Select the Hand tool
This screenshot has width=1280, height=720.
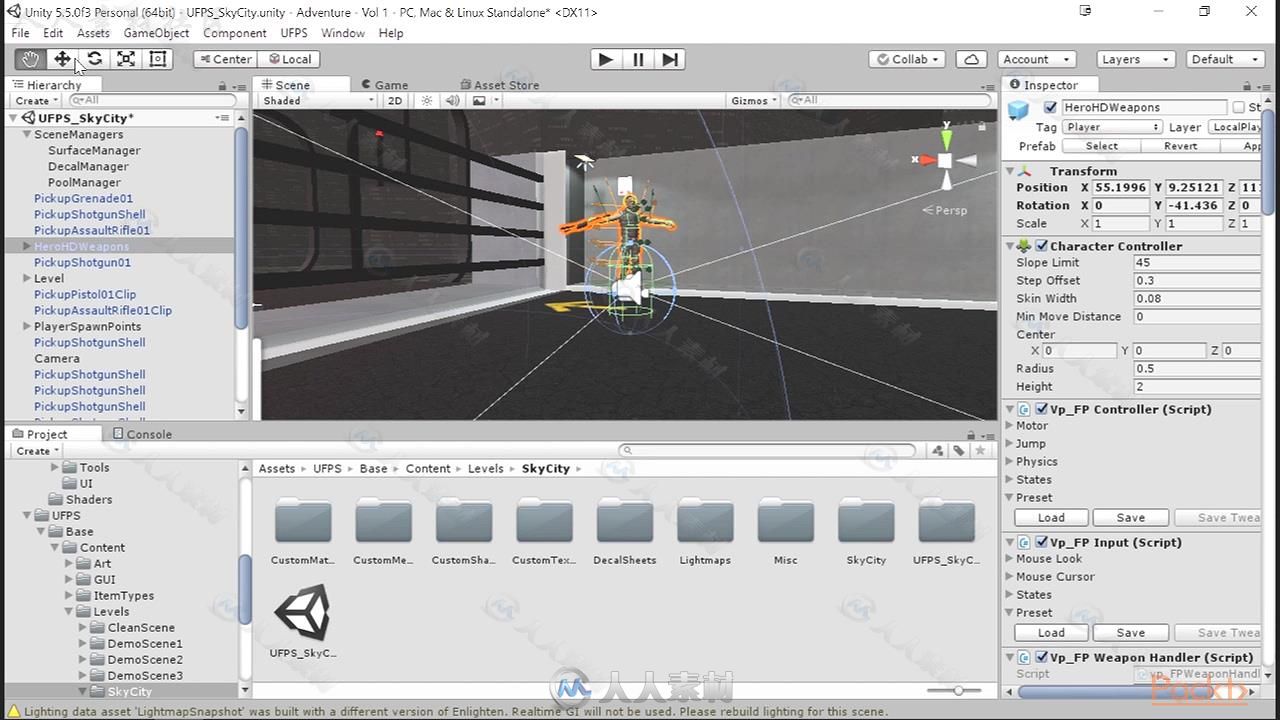pyautogui.click(x=30, y=59)
